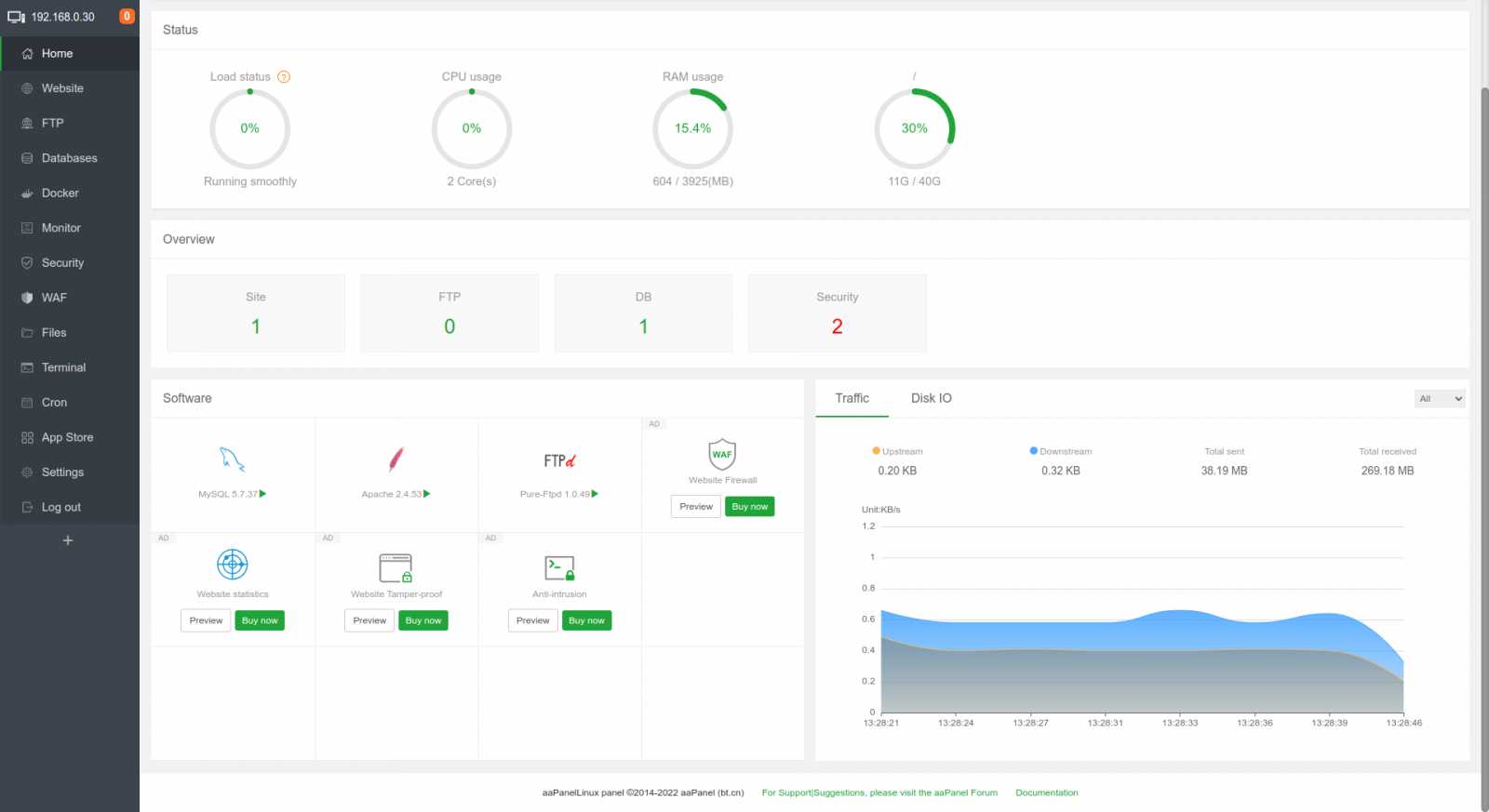Click the Monitor icon in sidebar
The height and width of the screenshot is (812, 1489).
click(x=27, y=228)
